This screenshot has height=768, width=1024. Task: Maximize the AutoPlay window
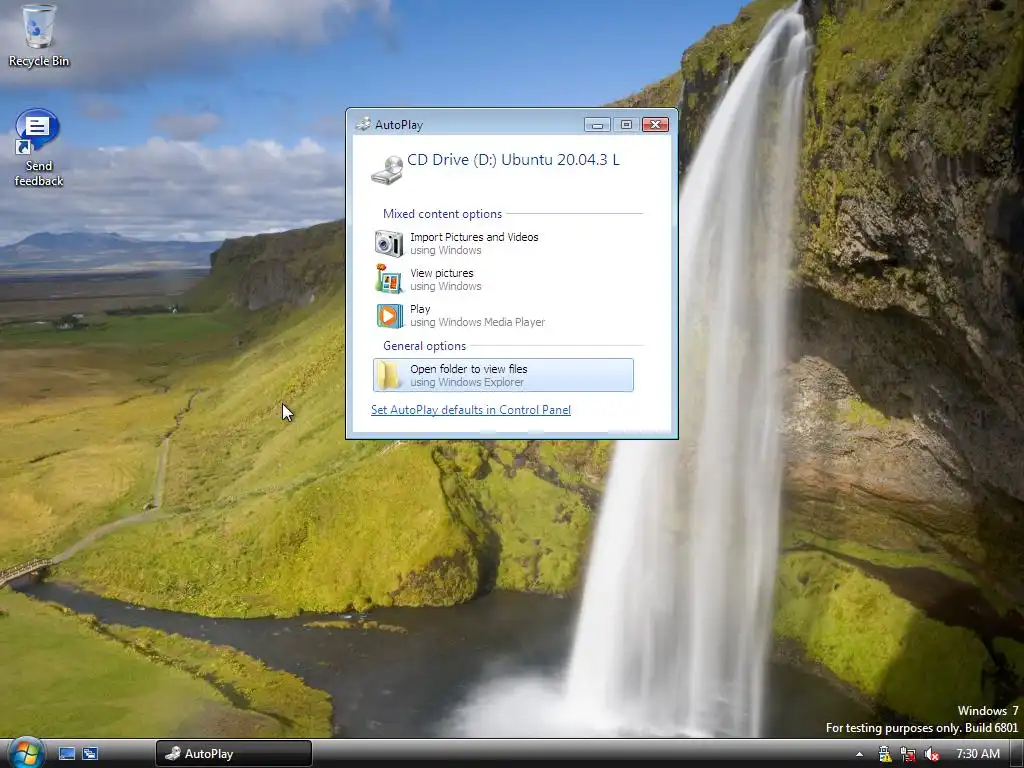click(626, 125)
